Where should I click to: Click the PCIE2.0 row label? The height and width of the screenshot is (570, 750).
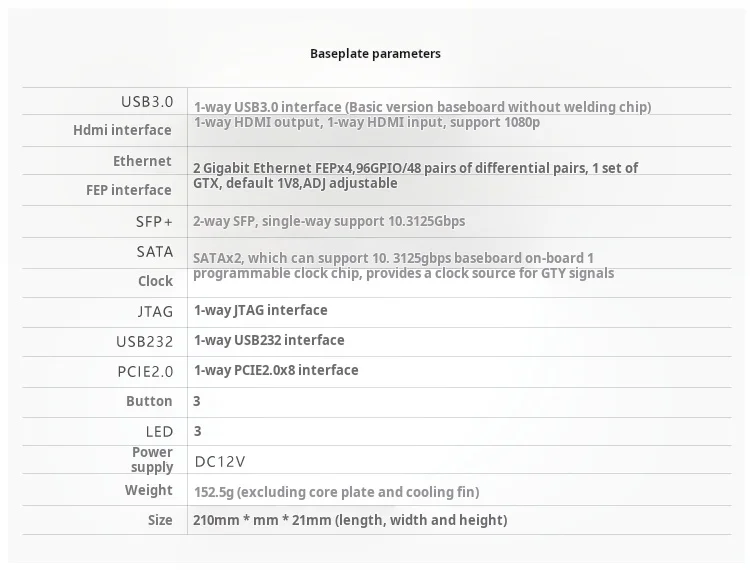(145, 371)
